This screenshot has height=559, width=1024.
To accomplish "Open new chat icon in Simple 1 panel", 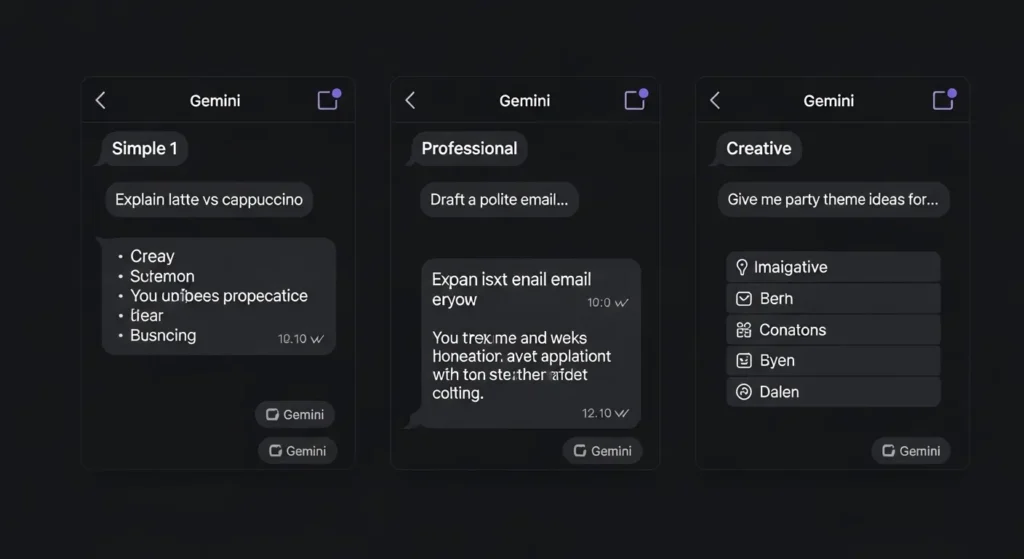I will [328, 99].
